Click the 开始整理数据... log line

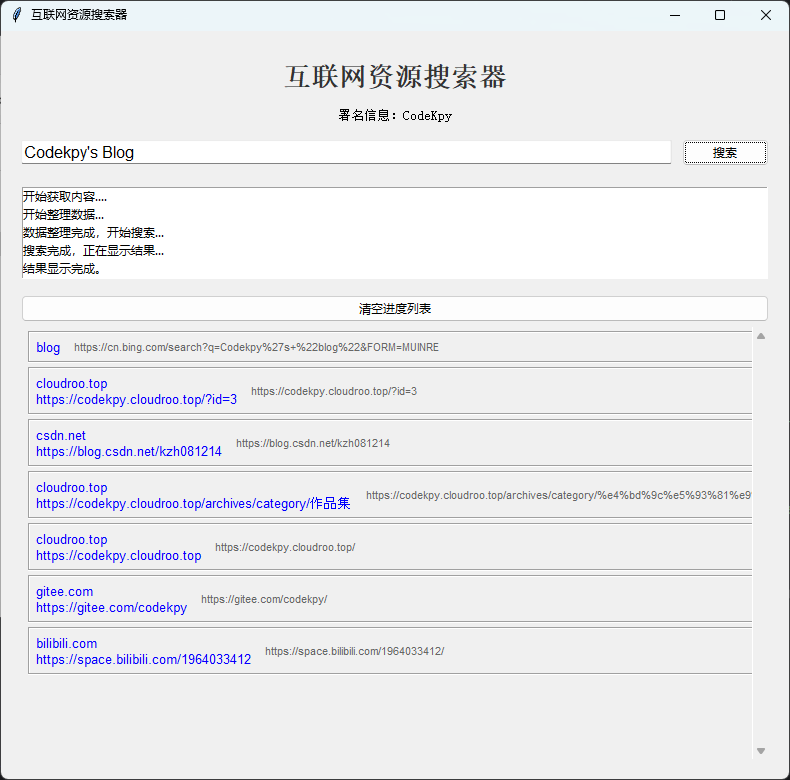tap(63, 215)
